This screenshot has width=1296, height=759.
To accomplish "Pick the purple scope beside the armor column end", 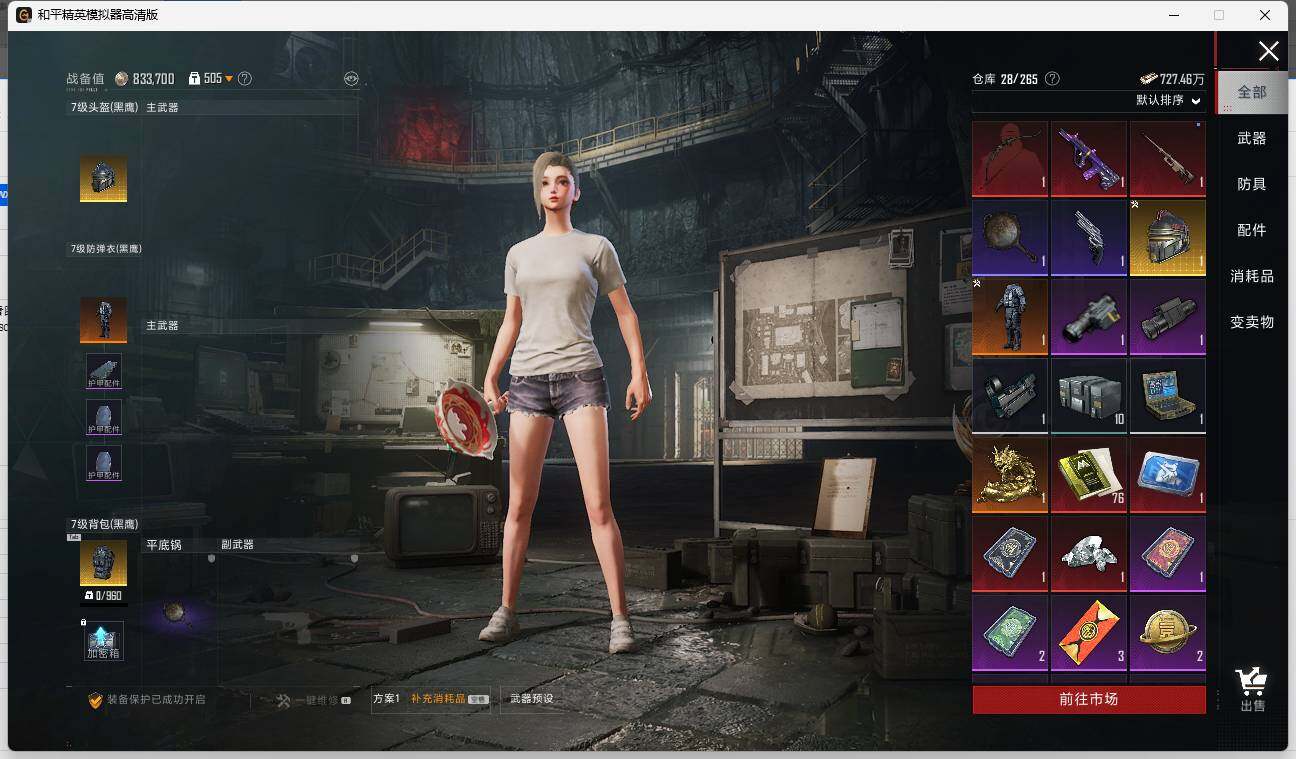I will (x=1168, y=317).
